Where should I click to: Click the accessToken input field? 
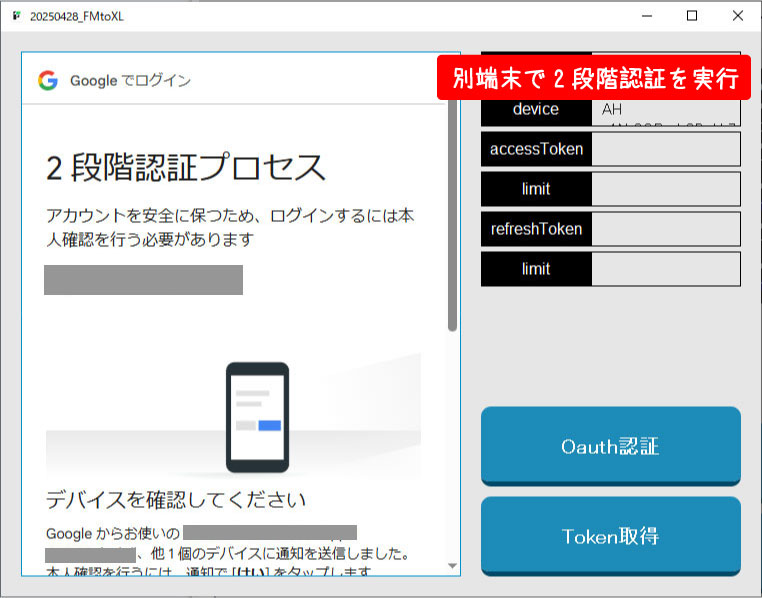point(666,149)
